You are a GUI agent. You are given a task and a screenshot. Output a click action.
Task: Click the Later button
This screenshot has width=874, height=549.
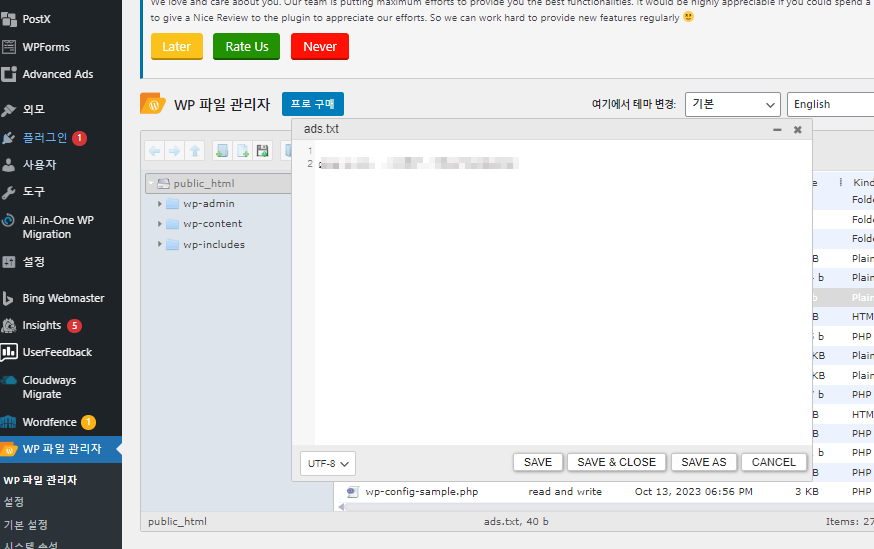[x=177, y=46]
